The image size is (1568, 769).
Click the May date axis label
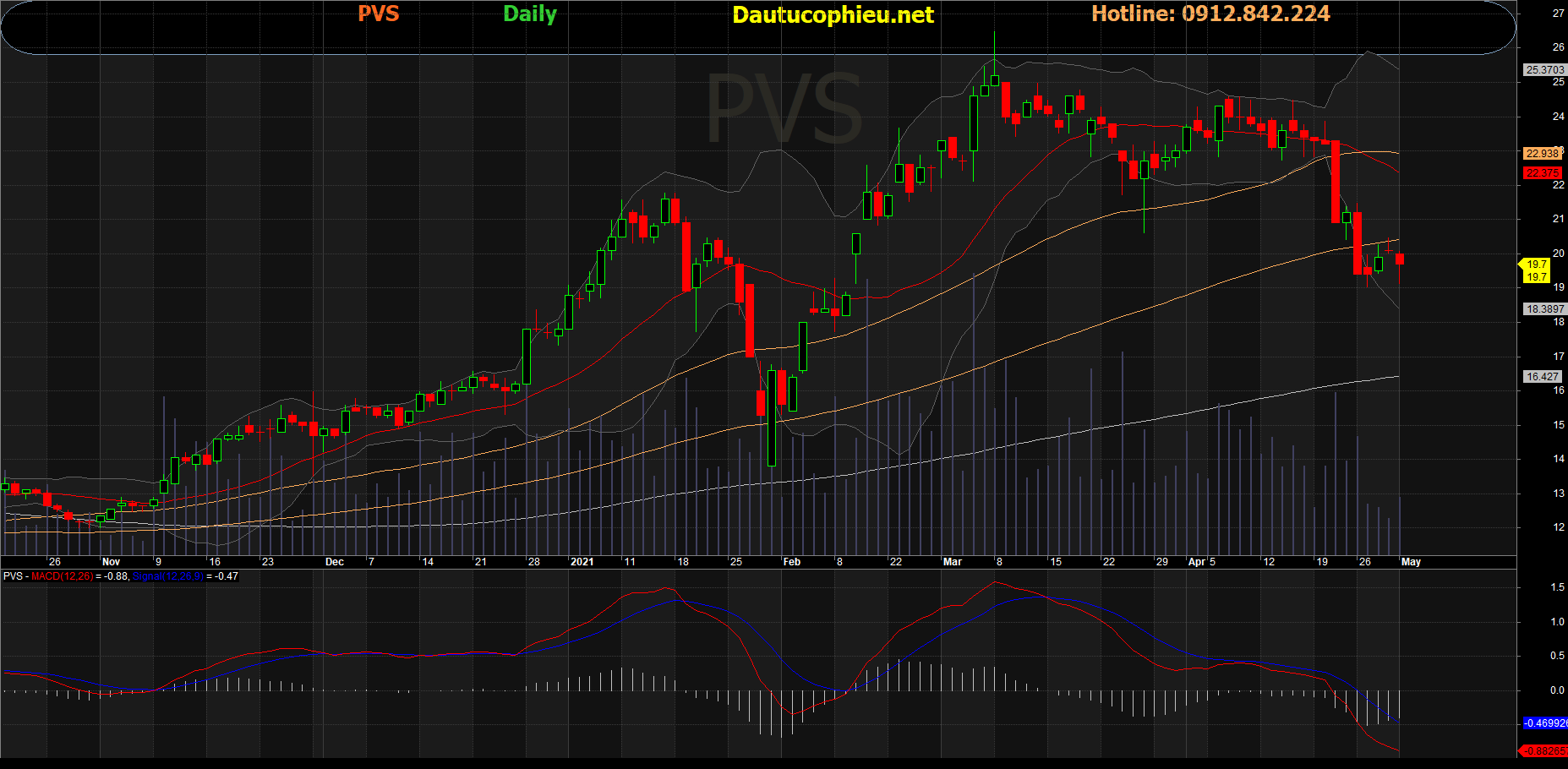(1411, 562)
